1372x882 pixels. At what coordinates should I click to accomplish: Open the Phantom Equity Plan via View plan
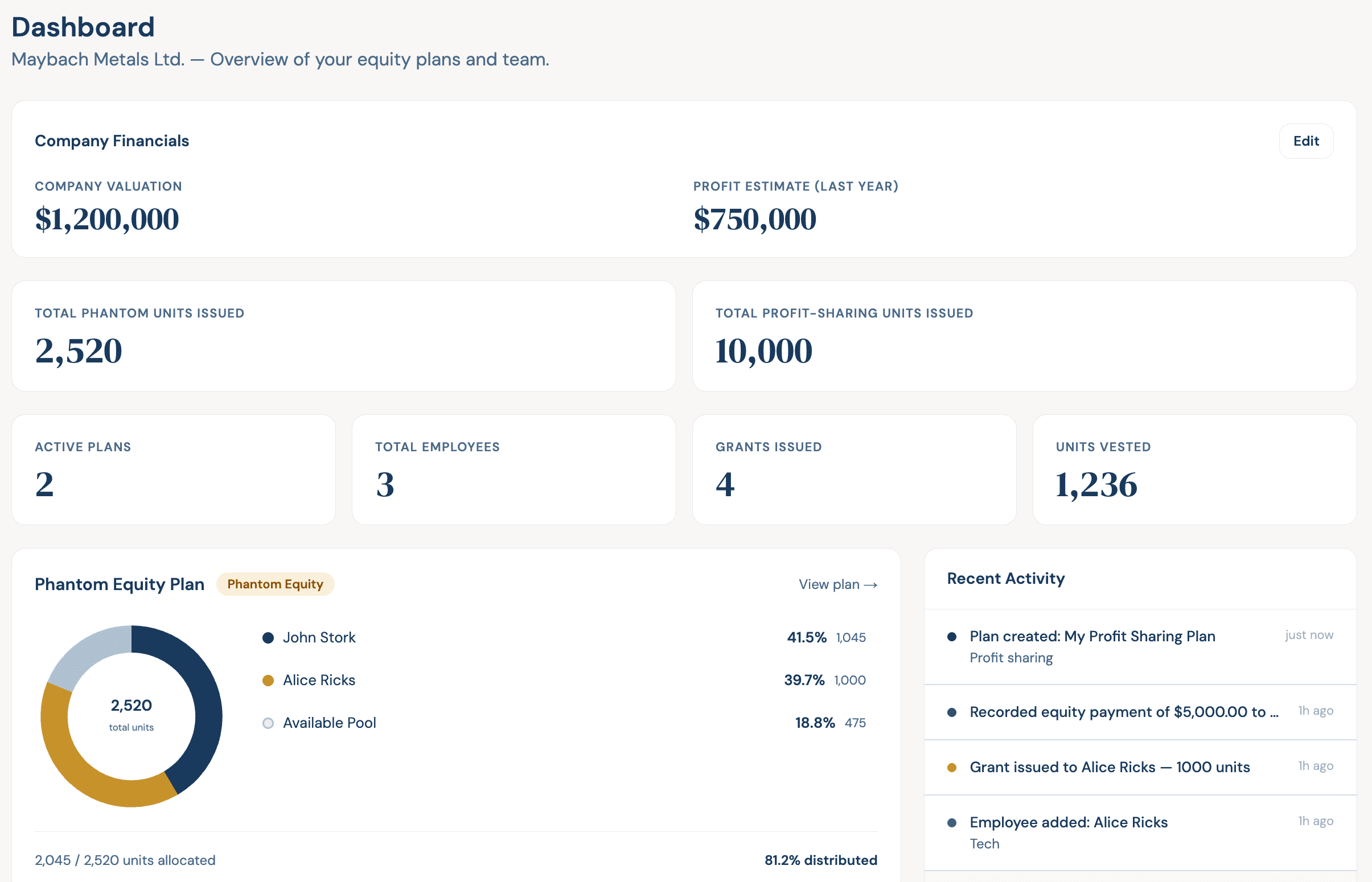tap(830, 584)
